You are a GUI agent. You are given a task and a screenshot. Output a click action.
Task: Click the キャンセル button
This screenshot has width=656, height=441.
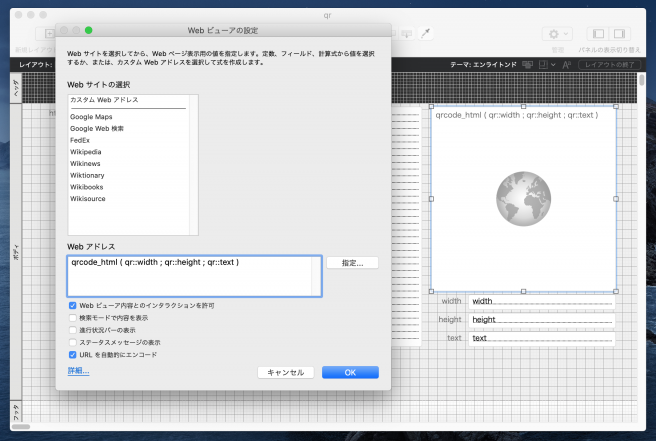point(286,372)
